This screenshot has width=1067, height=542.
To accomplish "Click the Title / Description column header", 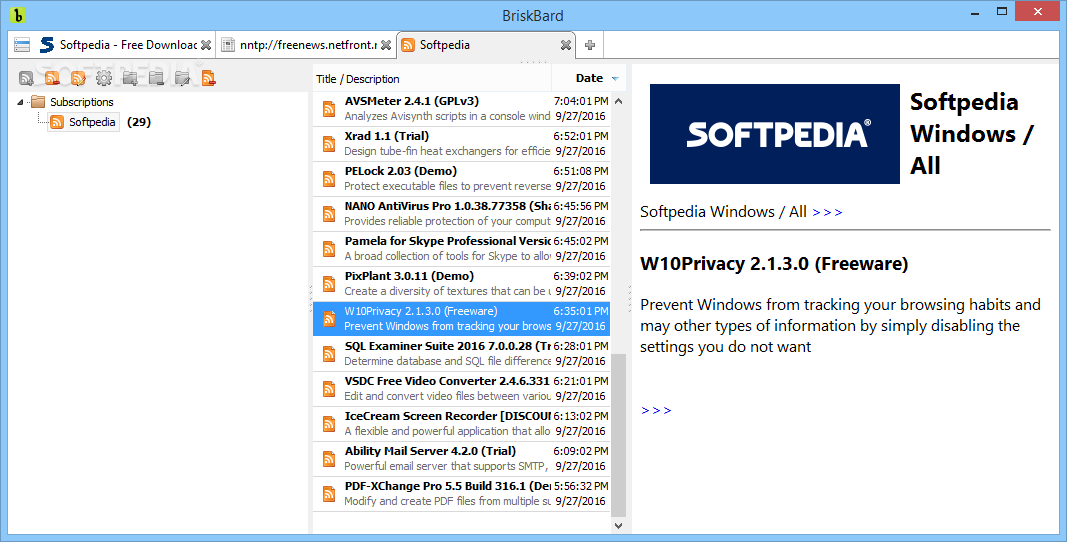I will (x=432, y=79).
